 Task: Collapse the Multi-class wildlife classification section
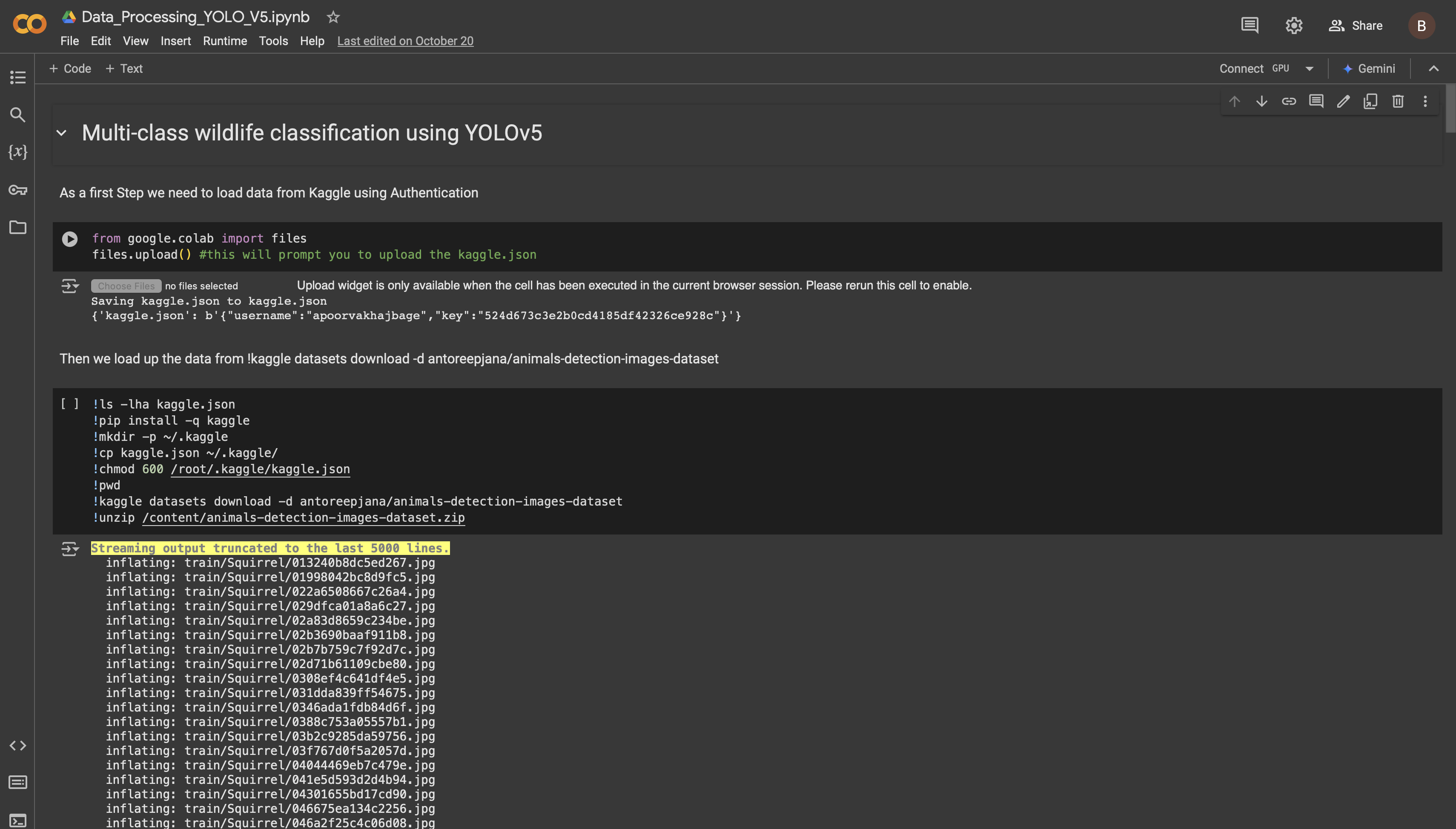tap(62, 133)
